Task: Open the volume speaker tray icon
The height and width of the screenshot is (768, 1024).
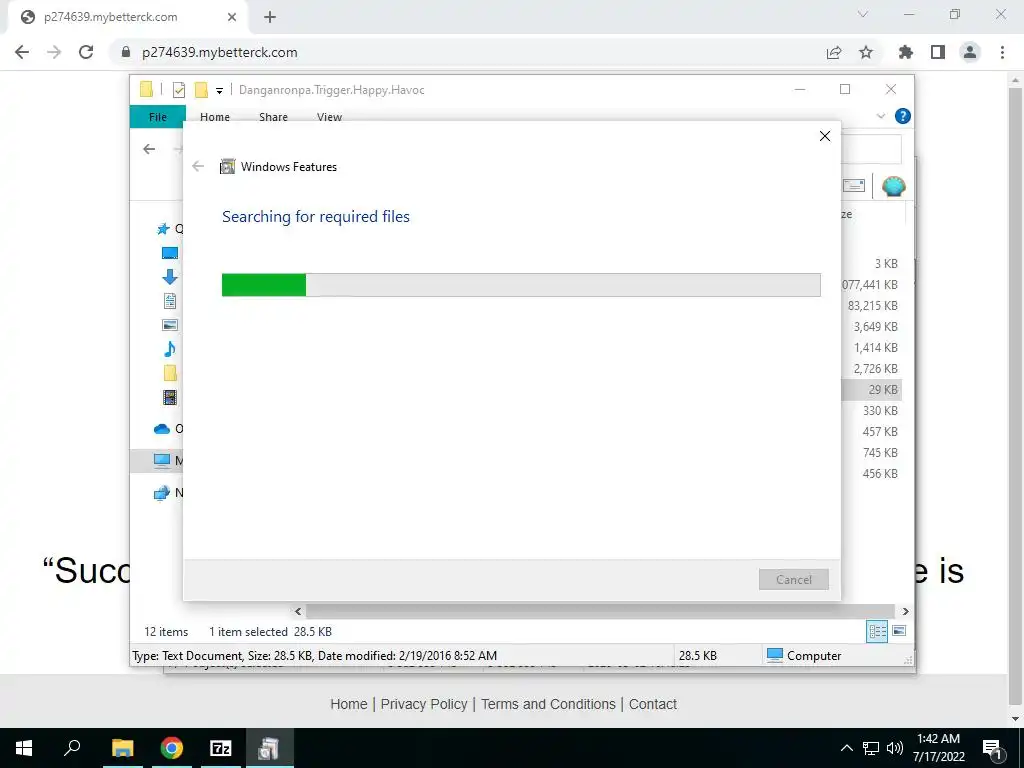Action: [895, 748]
